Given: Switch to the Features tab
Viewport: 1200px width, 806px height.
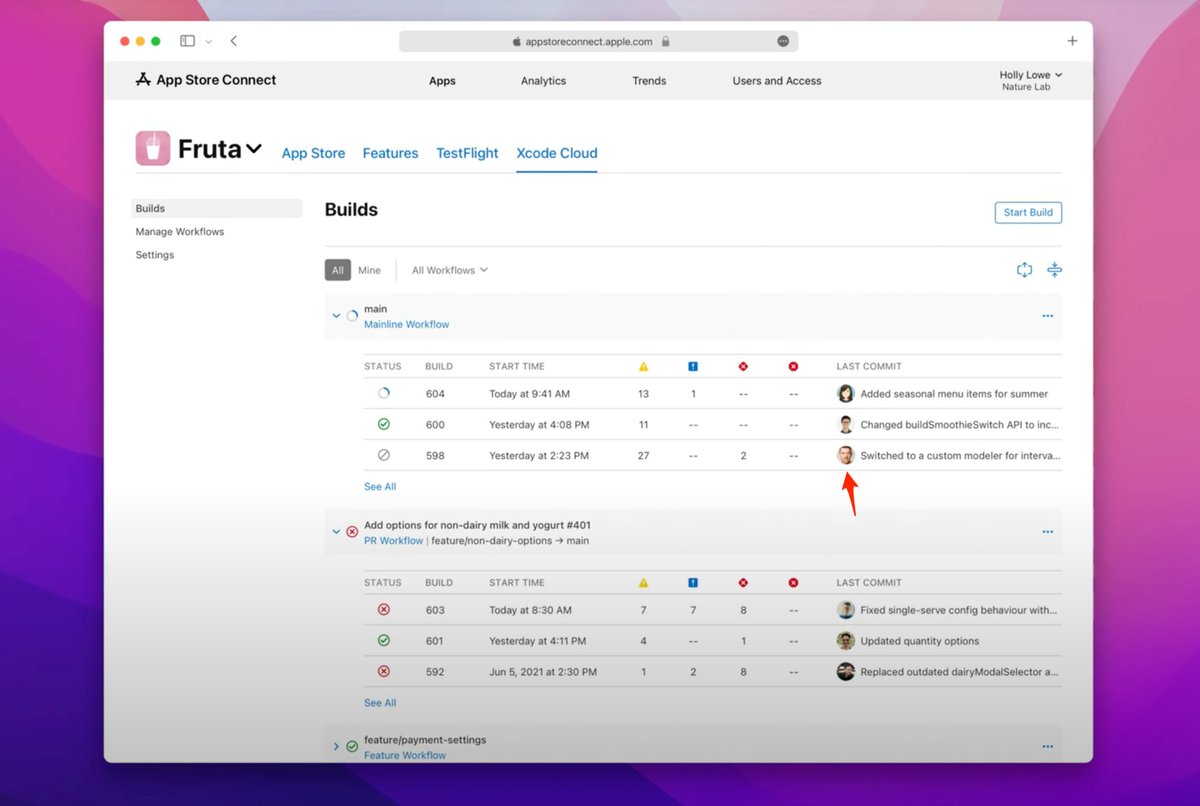Looking at the screenshot, I should click(390, 153).
